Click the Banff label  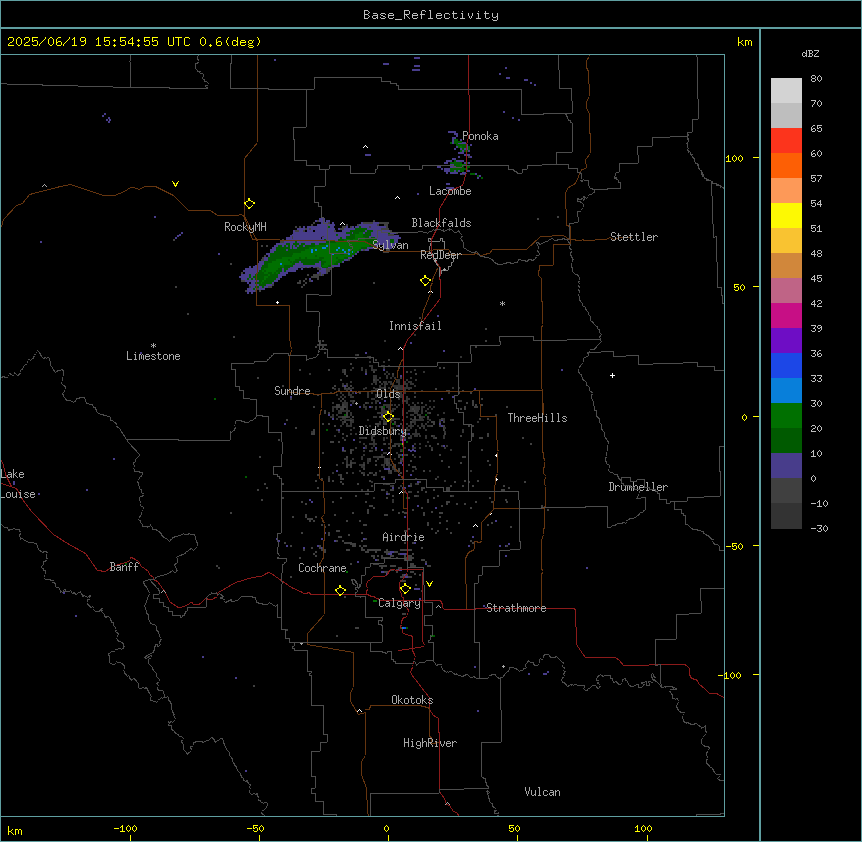124,567
